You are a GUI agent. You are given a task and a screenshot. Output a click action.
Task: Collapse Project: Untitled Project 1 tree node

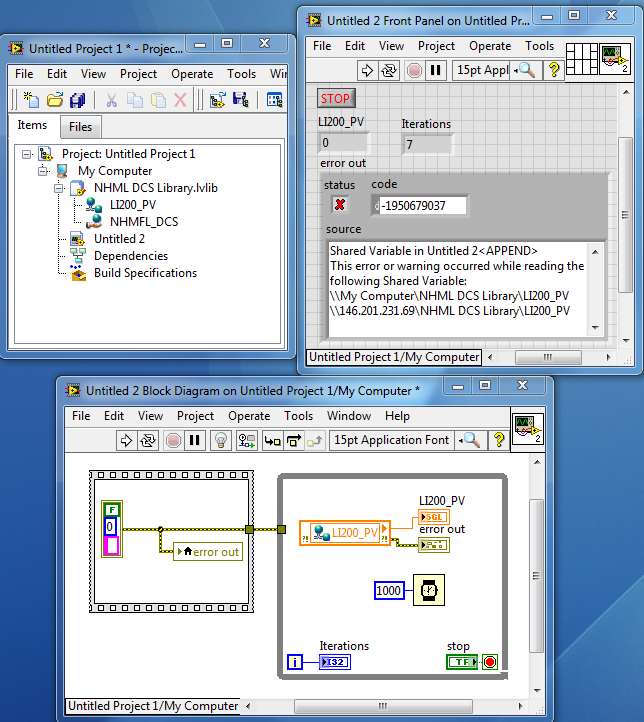click(27, 154)
